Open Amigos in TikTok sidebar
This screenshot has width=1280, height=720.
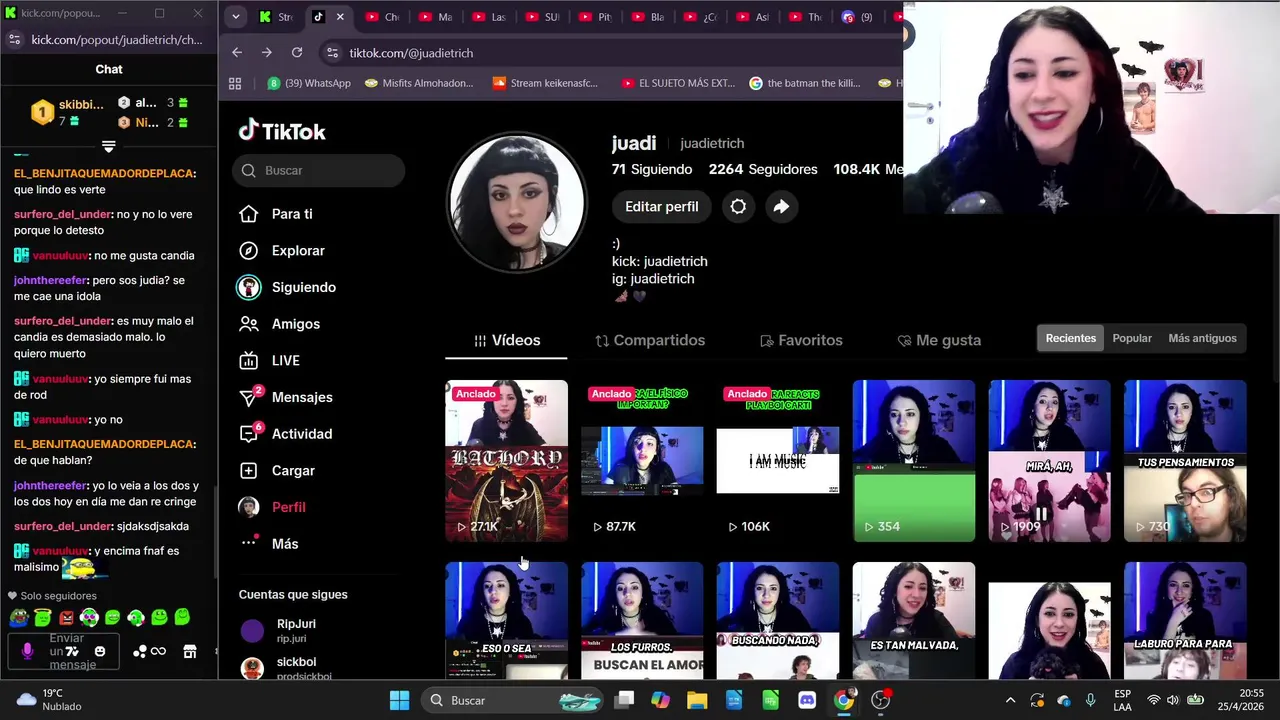[280, 324]
